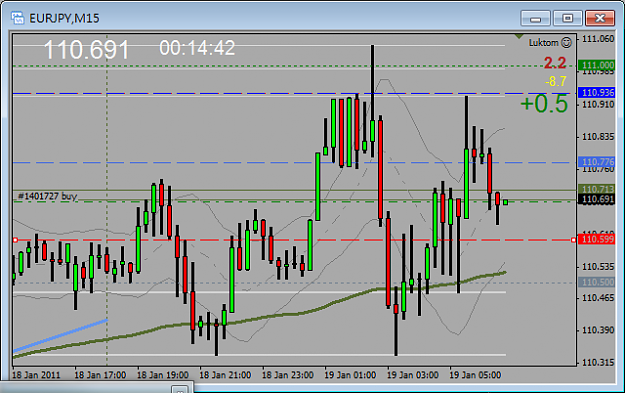This screenshot has height=393, width=625.
Task: Click the 19 Jan 01:00 time label
Action: pyautogui.click(x=350, y=375)
